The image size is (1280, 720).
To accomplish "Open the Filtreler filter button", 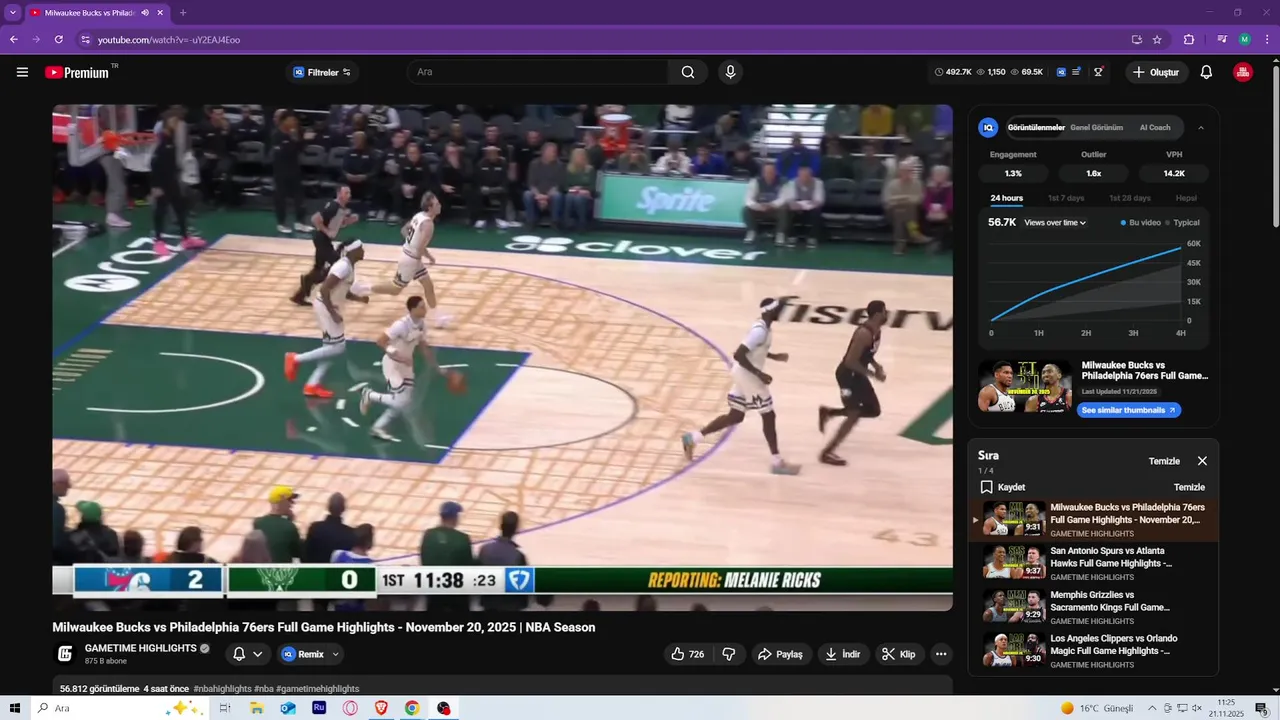I will [322, 72].
